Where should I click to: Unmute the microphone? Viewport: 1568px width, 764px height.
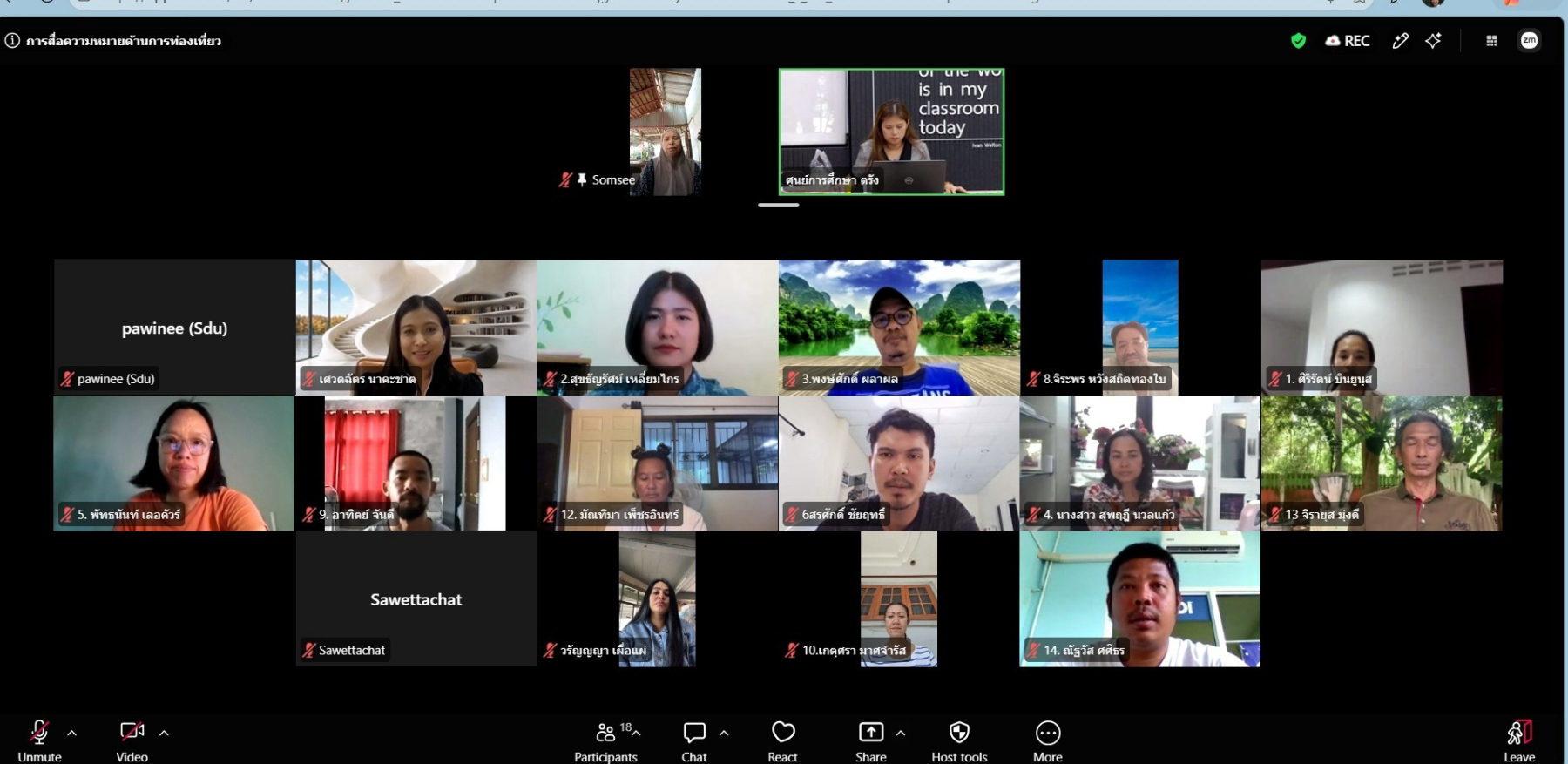39,741
